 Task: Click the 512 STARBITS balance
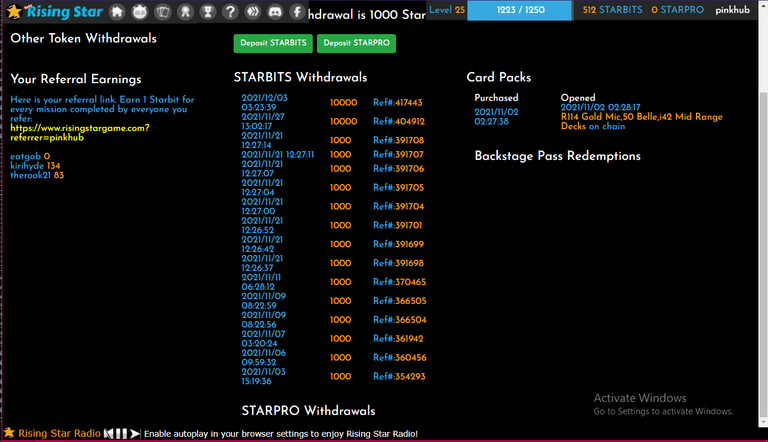(612, 10)
